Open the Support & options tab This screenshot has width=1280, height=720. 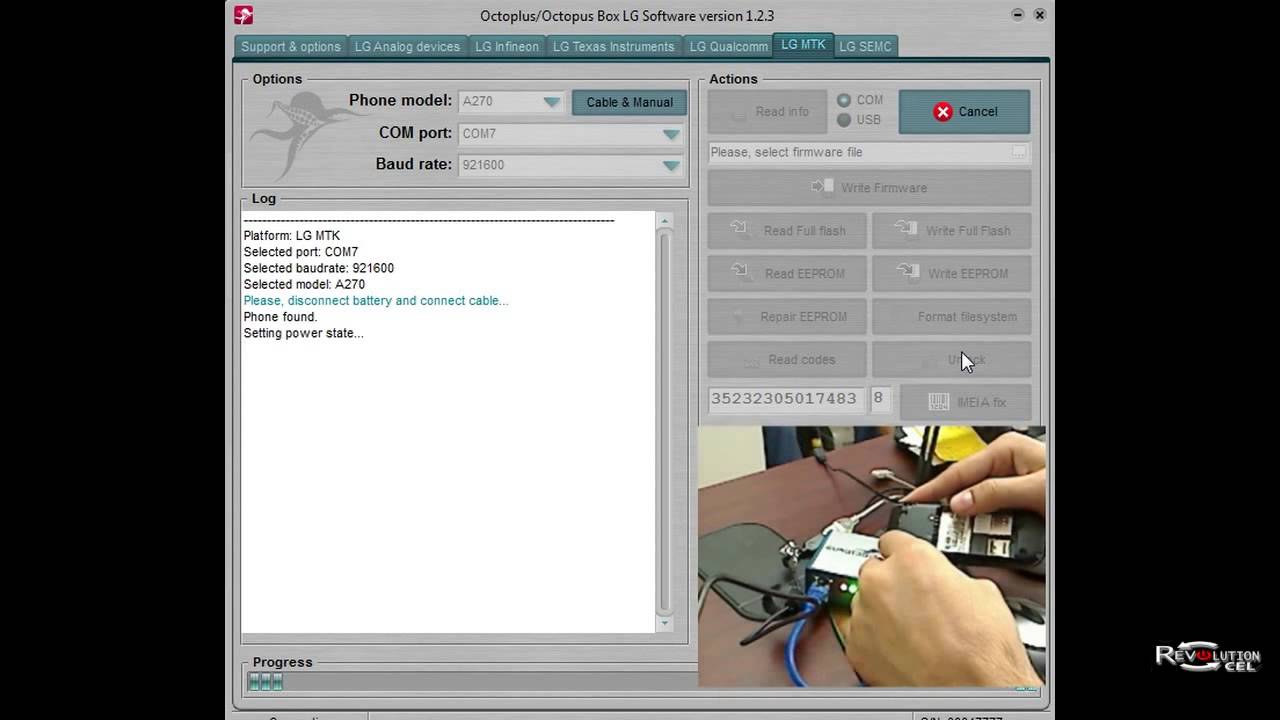[291, 47]
